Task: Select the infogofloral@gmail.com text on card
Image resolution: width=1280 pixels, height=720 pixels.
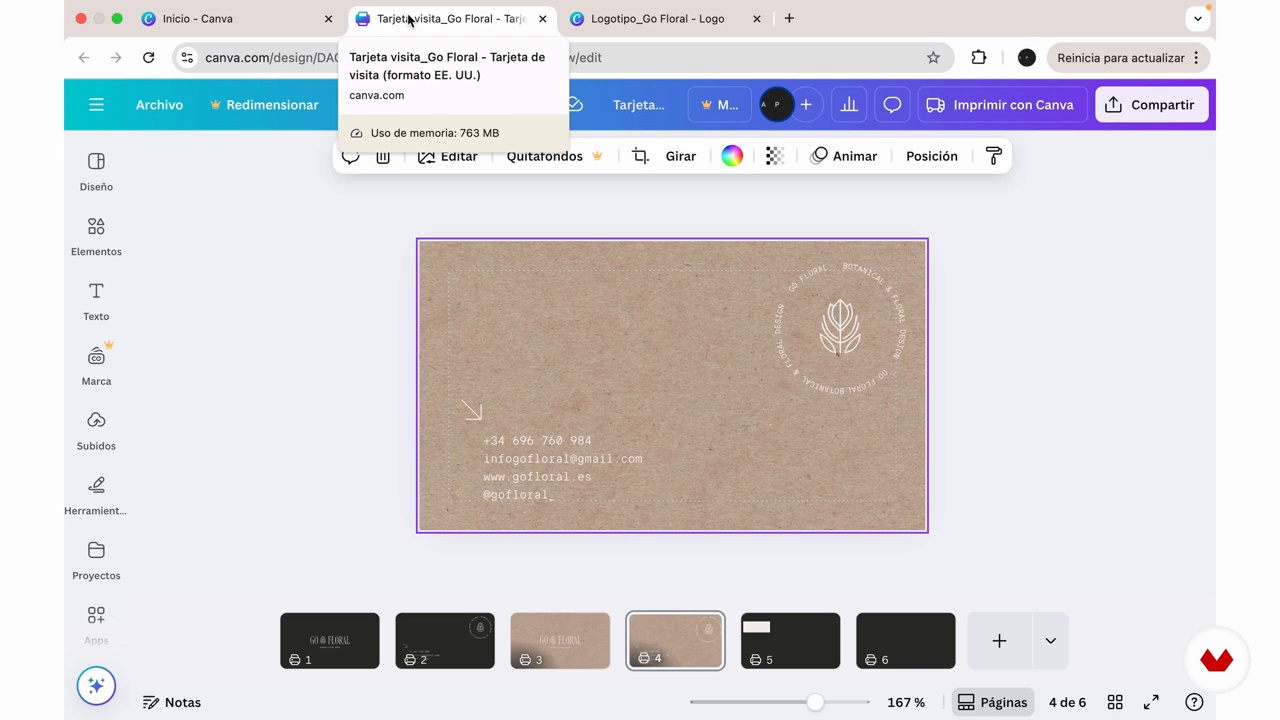Action: click(563, 459)
